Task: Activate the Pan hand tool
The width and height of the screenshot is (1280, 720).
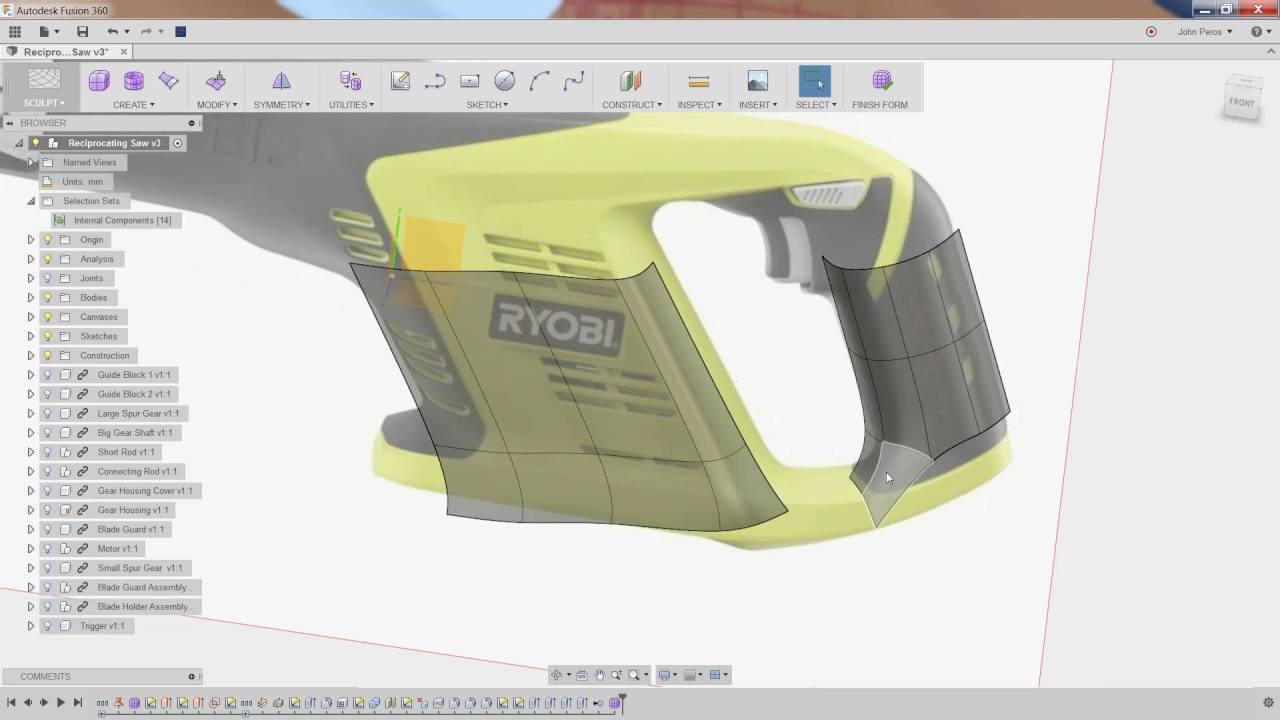Action: coord(599,675)
